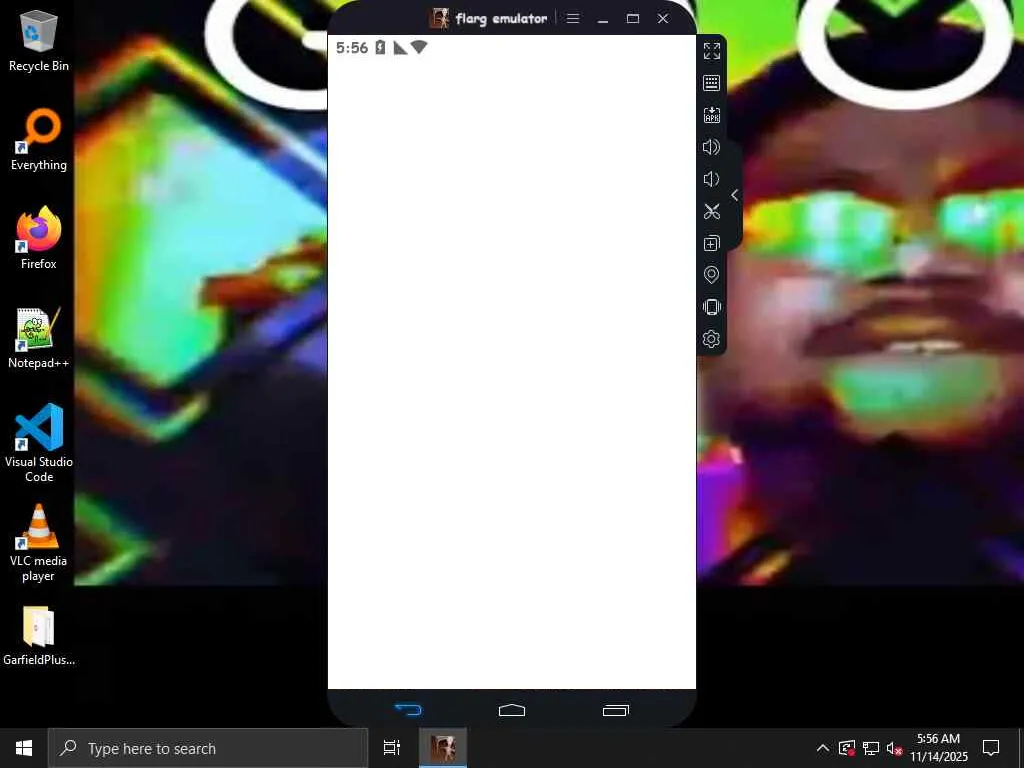Show hidden system tray icons
The height and width of the screenshot is (768, 1024).
[823, 748]
